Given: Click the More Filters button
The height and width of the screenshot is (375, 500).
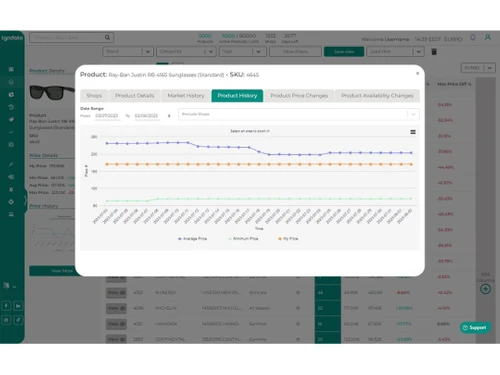Looking at the screenshot, I should point(295,52).
